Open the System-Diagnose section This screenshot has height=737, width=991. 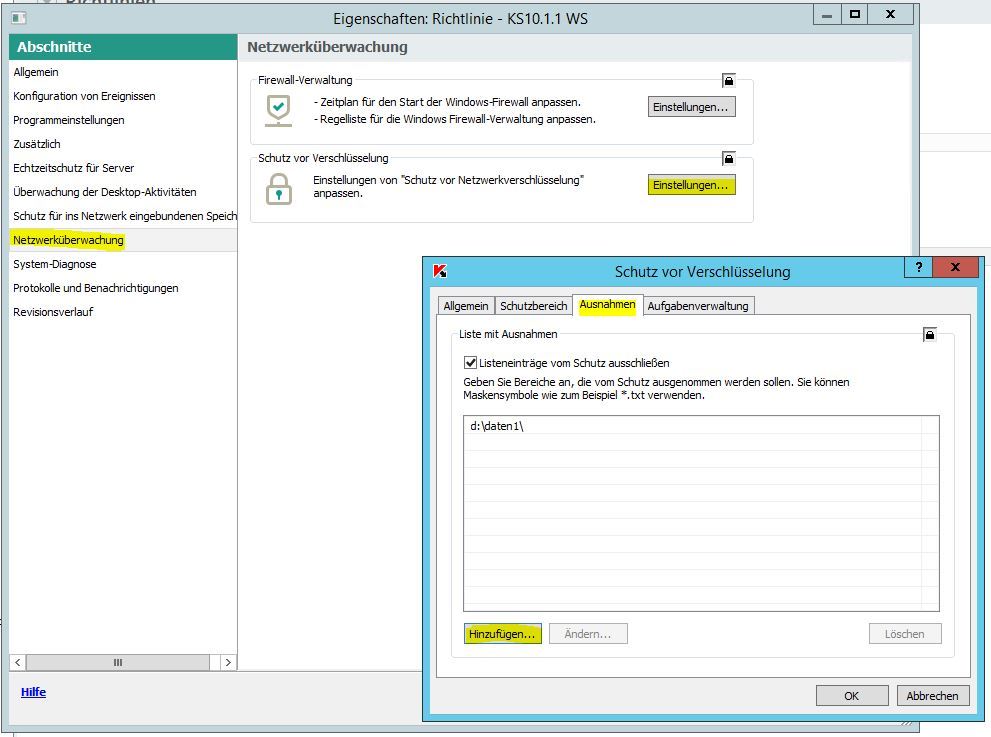pos(123,264)
